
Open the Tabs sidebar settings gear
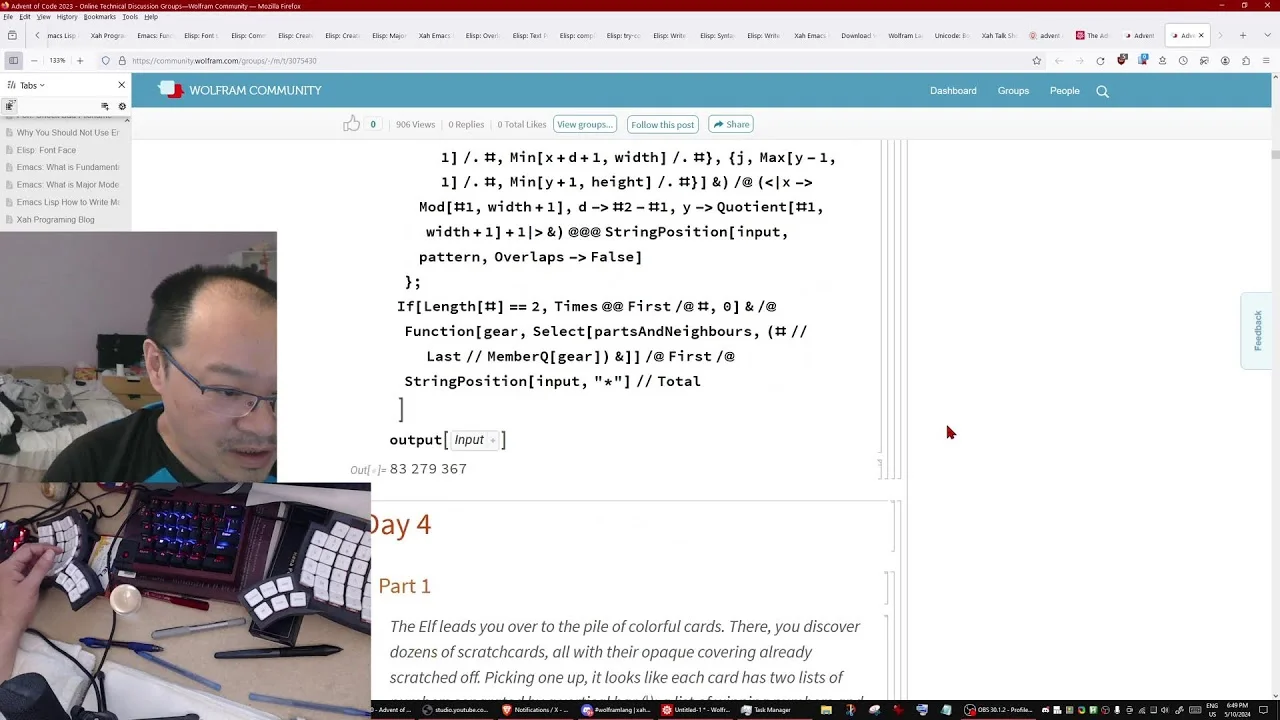click(x=122, y=106)
